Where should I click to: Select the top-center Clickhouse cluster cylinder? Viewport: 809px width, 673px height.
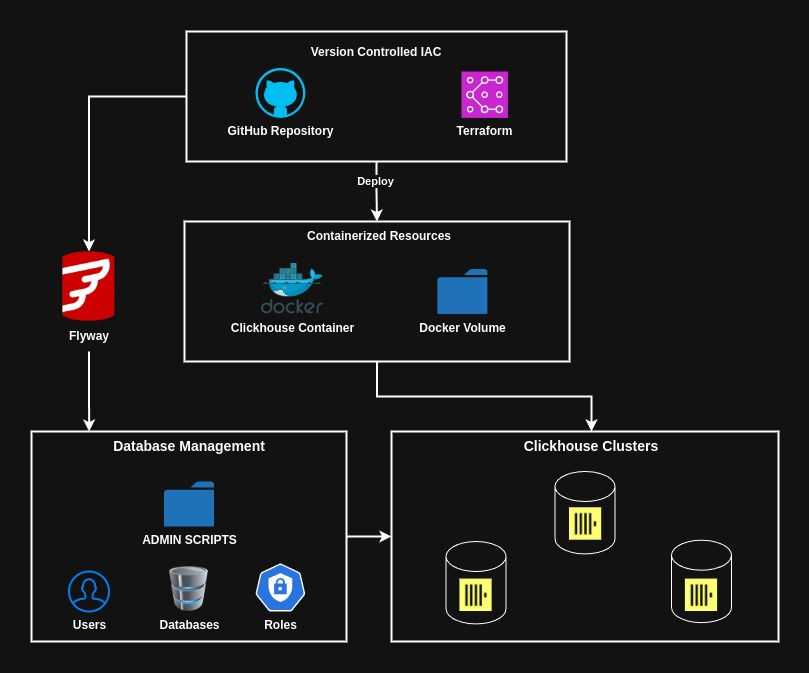pyautogui.click(x=585, y=513)
